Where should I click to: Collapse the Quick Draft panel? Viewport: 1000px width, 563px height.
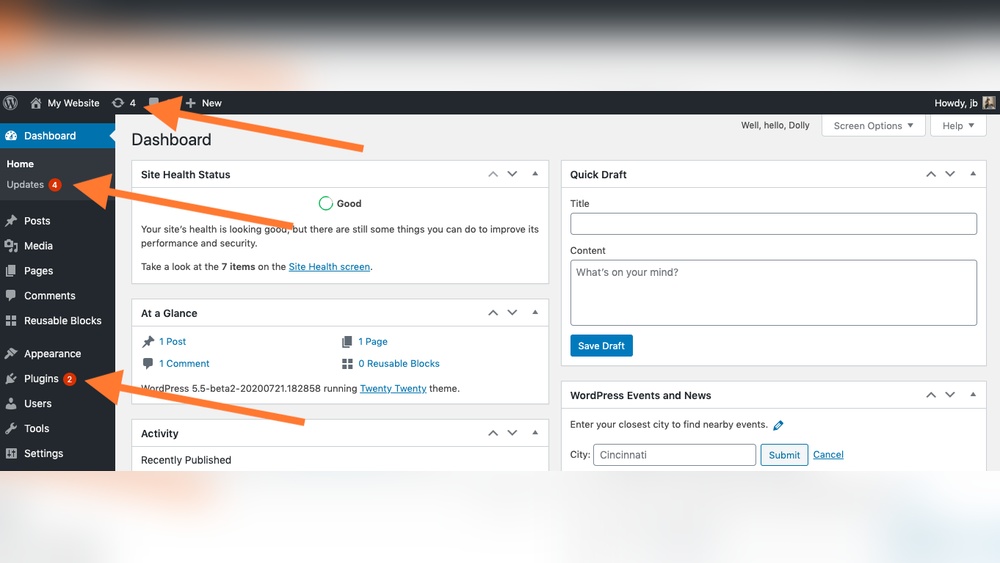point(973,174)
